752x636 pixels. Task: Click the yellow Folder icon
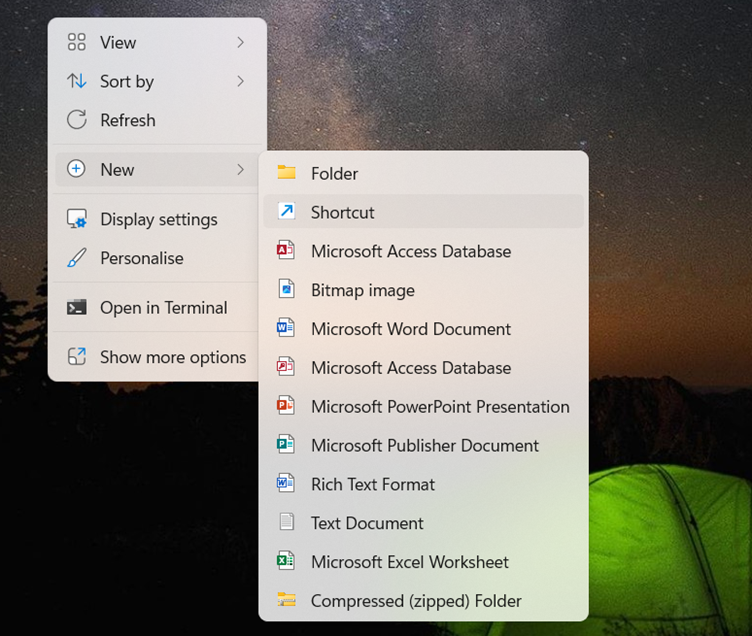click(x=286, y=172)
